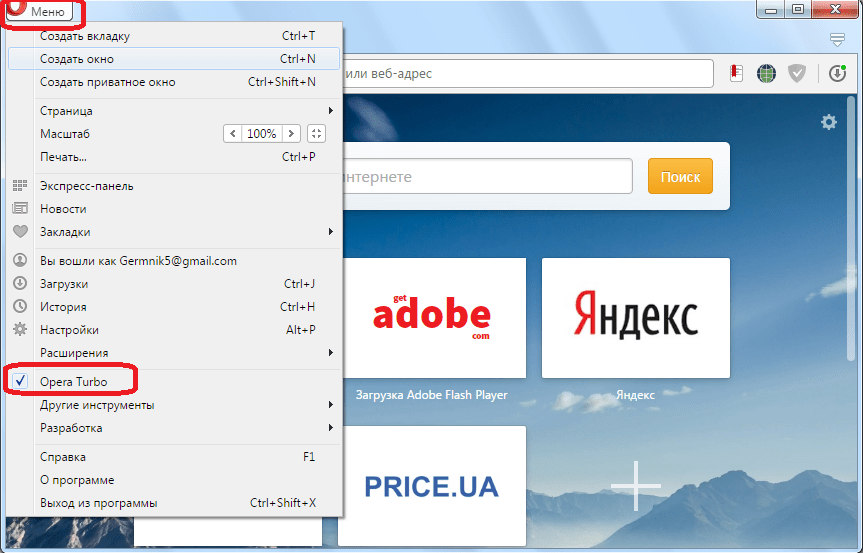Click the Меню button with Opera logo
This screenshot has height=553, width=863.
pos(40,10)
